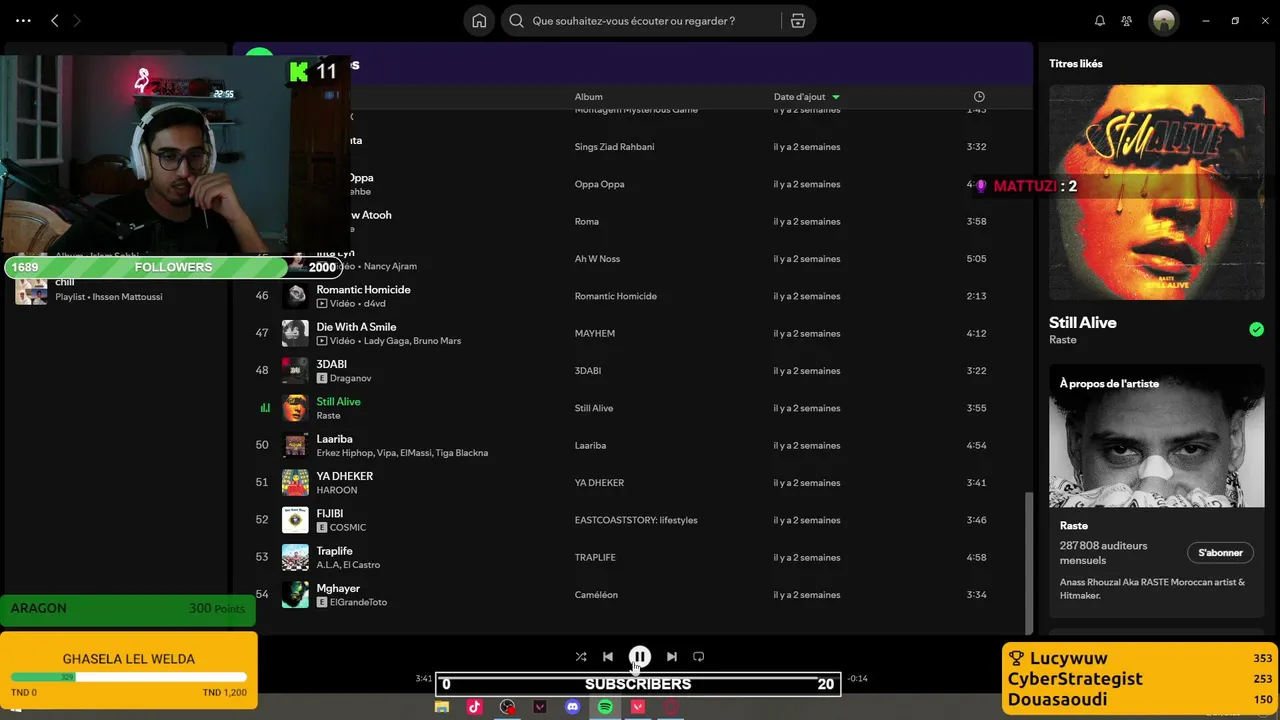Open the Sings Ziad Rahbani album link
This screenshot has height=720, width=1280.
pyautogui.click(x=614, y=147)
